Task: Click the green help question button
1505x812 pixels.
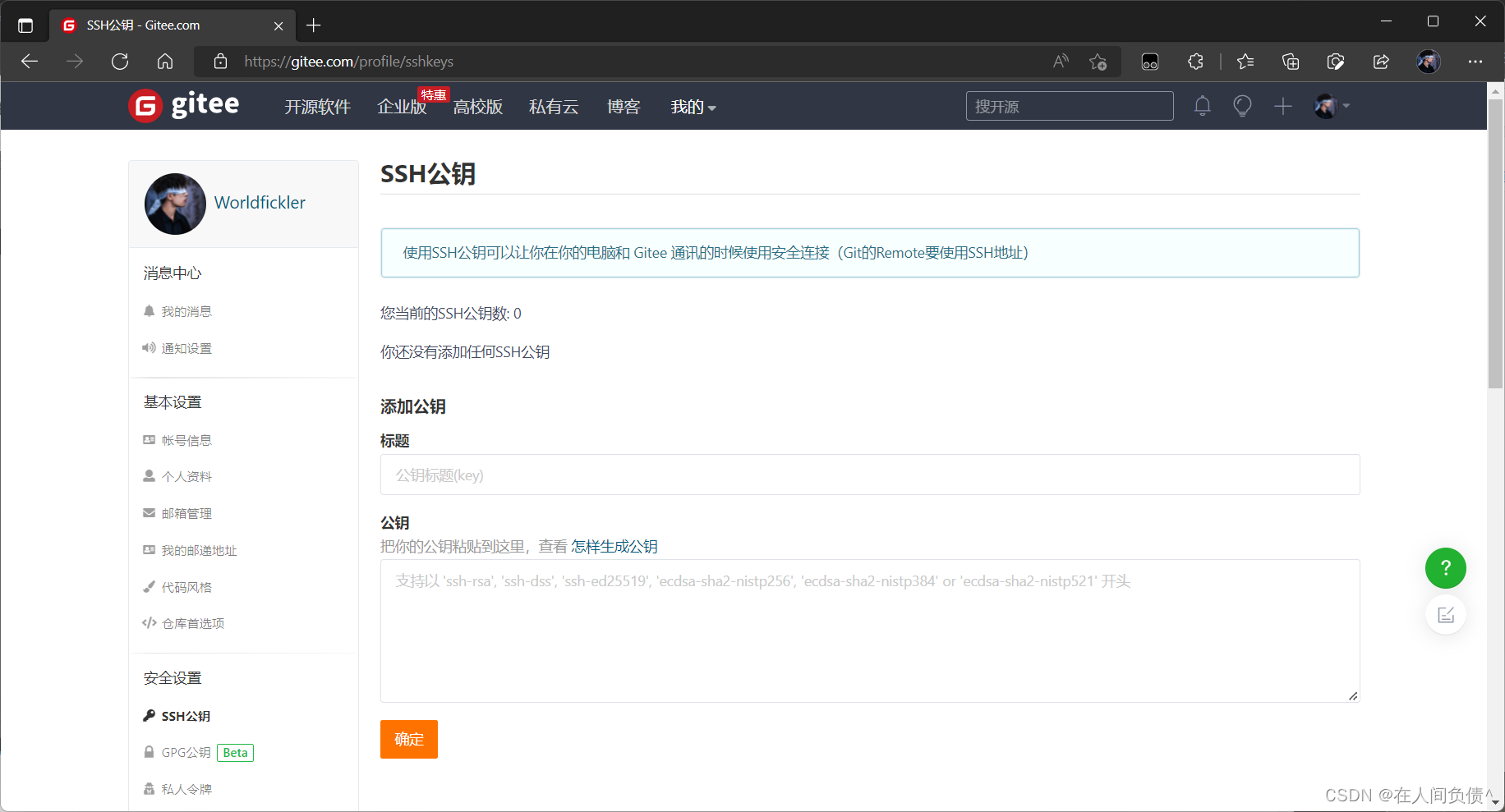Action: click(x=1445, y=567)
